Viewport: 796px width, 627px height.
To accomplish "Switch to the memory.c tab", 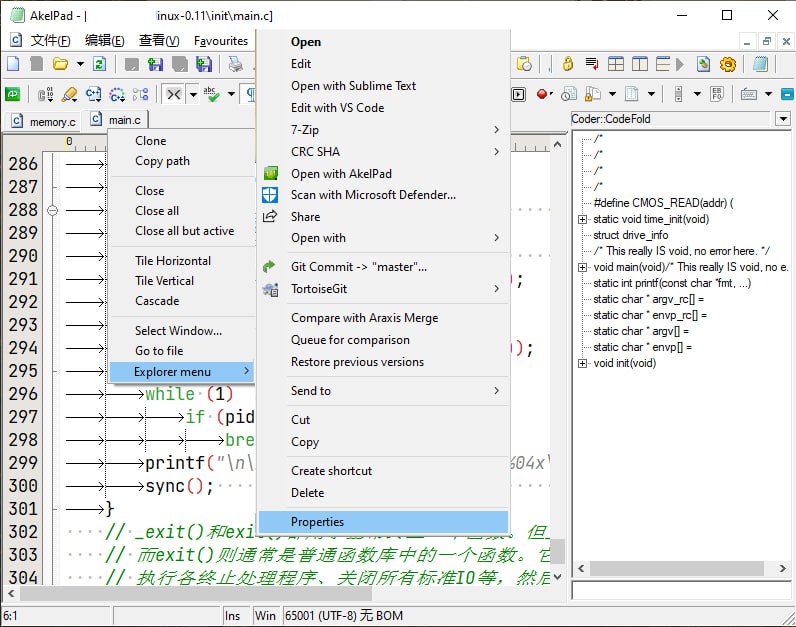I will 44,121.
